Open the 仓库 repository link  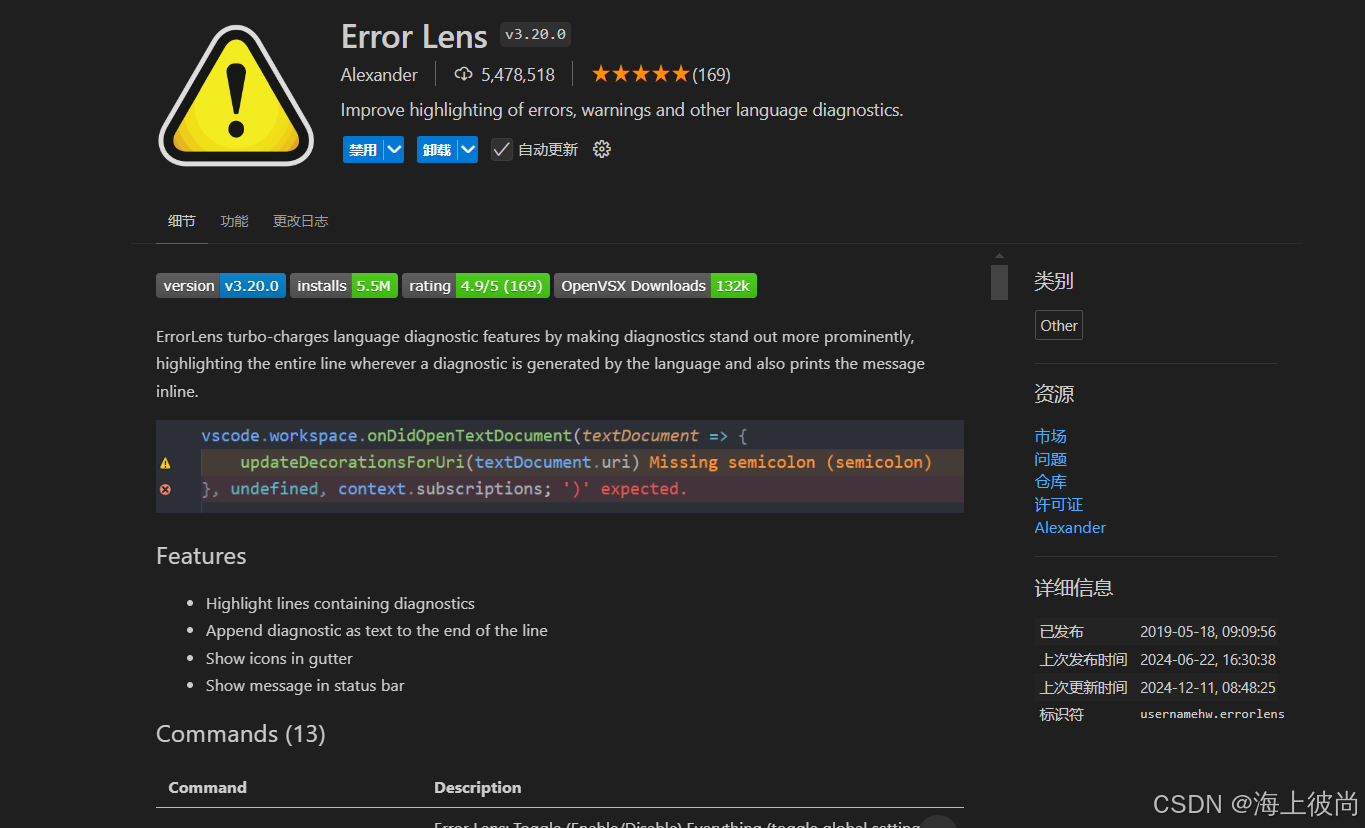[1050, 482]
